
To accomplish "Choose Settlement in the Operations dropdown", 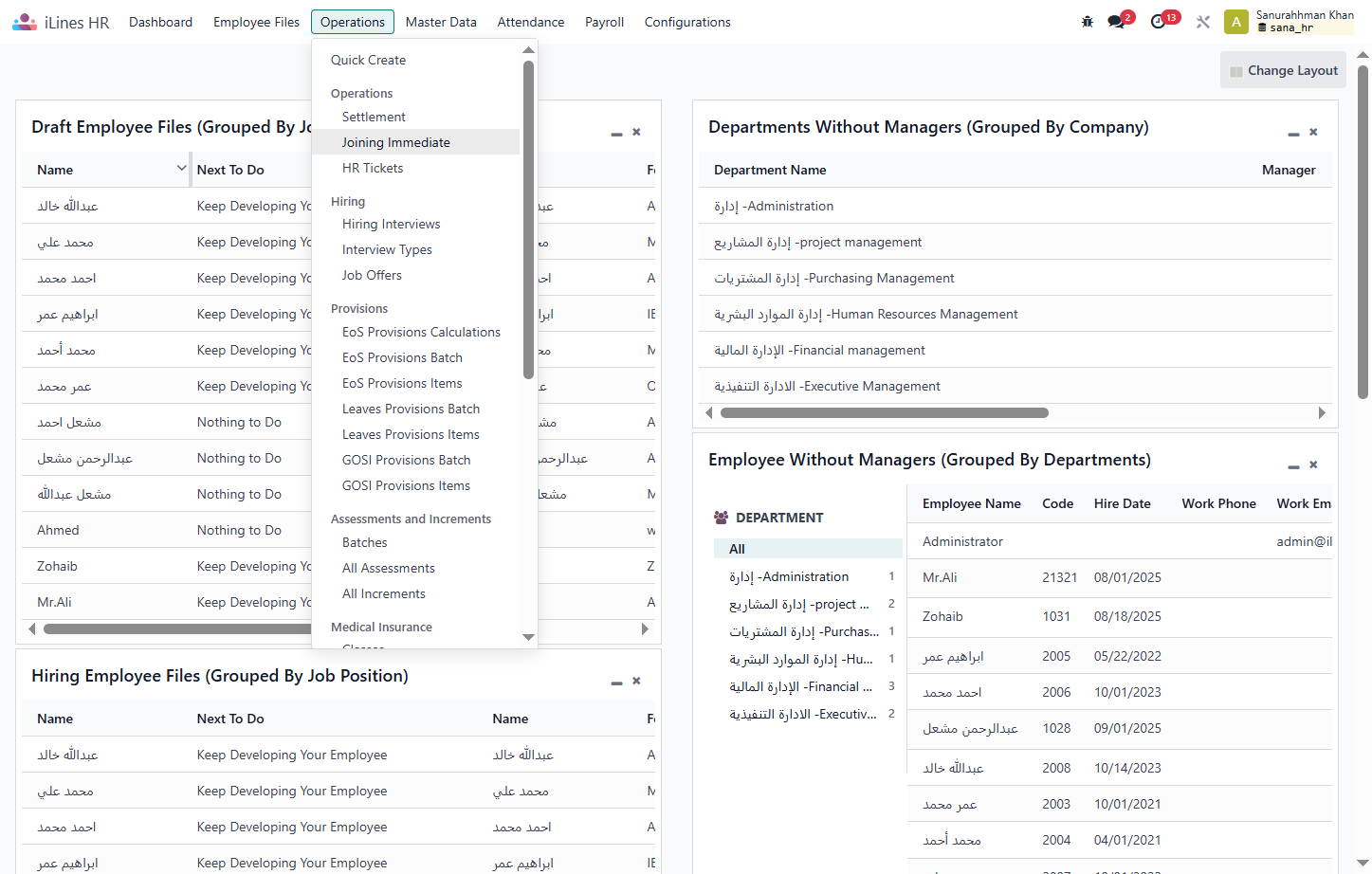I will coord(416,117).
